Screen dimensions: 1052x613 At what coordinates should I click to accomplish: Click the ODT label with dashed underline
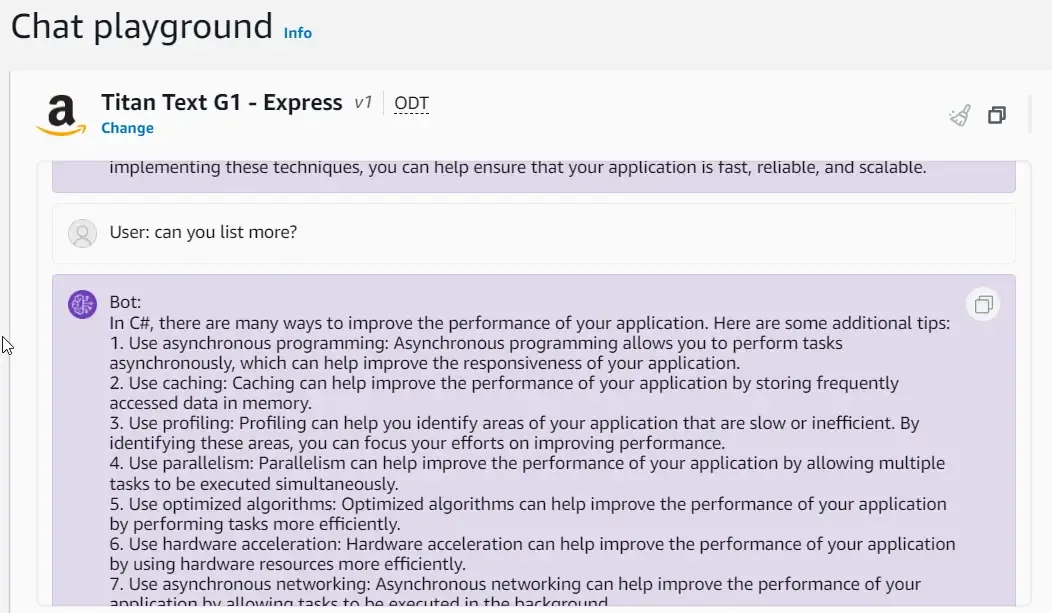click(x=411, y=103)
